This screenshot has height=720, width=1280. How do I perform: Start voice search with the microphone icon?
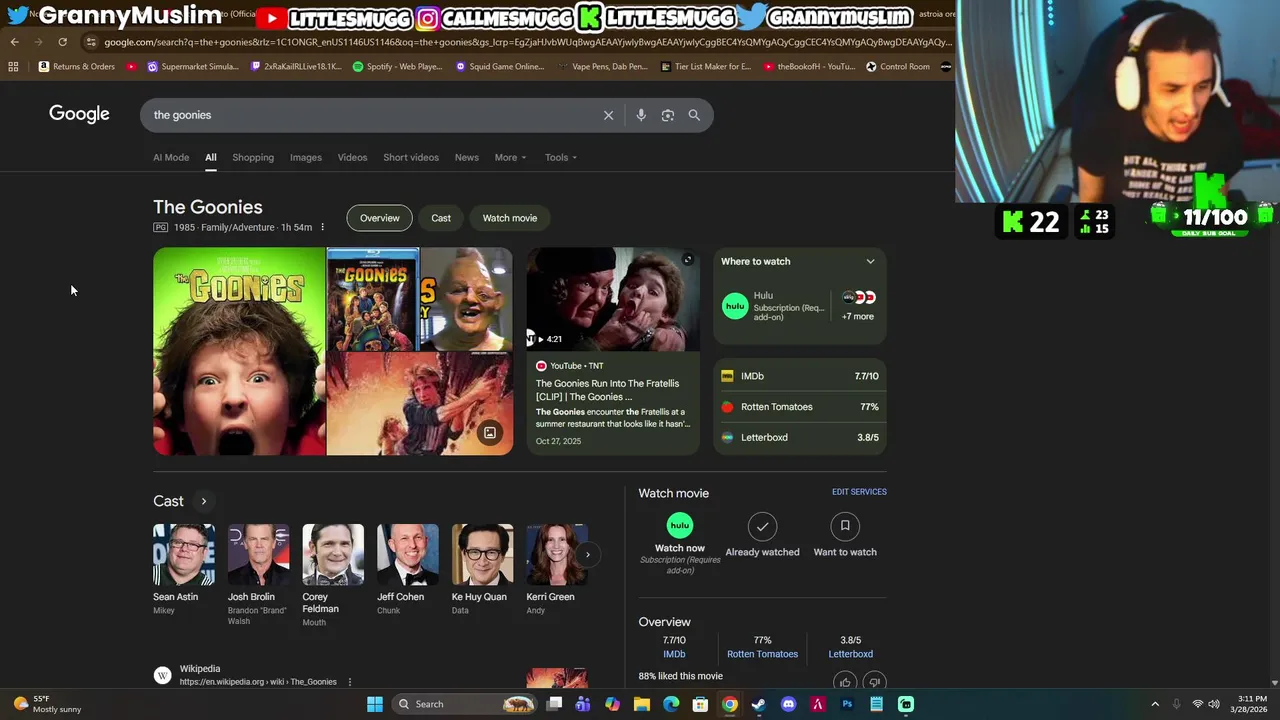coord(641,115)
